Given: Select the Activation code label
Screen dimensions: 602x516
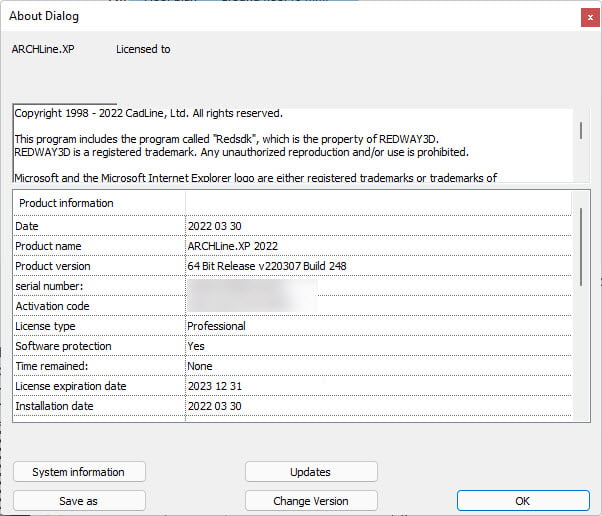Looking at the screenshot, I should coord(53,306).
